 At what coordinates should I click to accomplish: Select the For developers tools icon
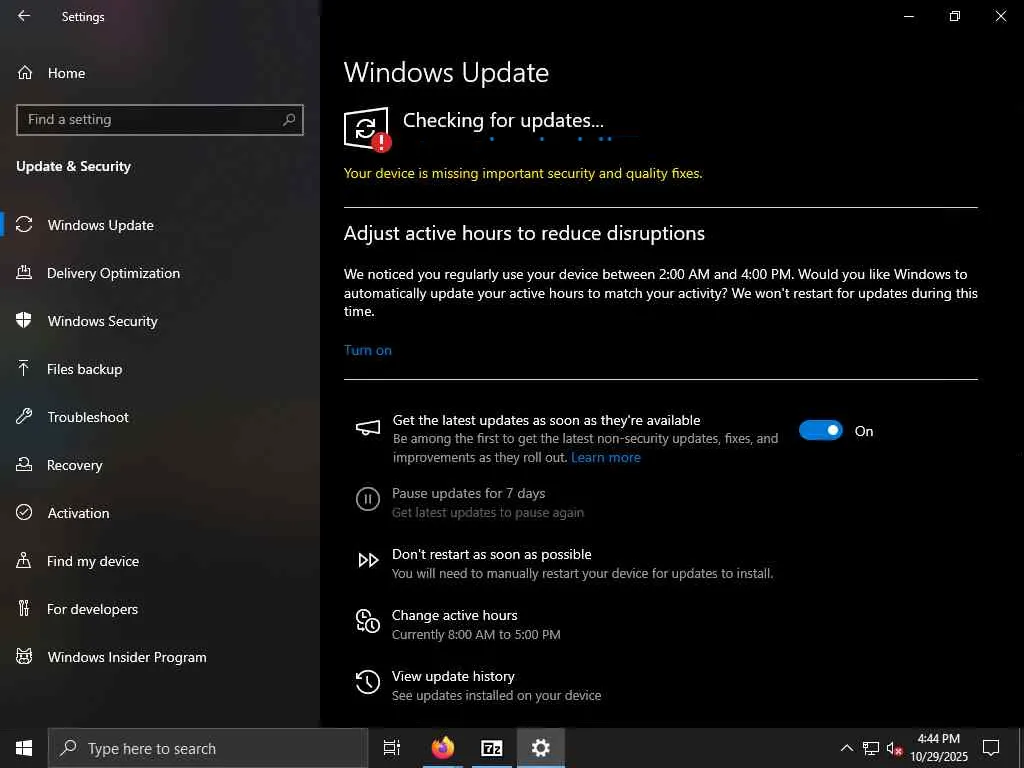pyautogui.click(x=24, y=609)
